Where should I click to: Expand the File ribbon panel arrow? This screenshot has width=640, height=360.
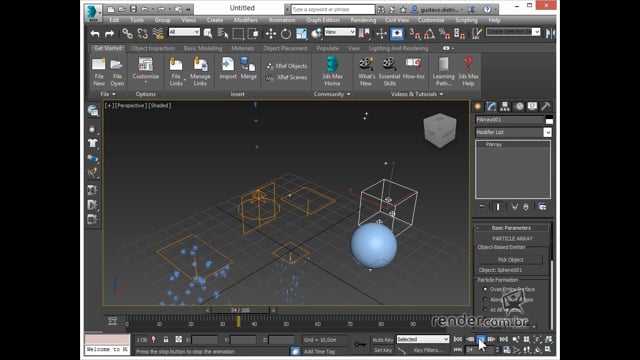pyautogui.click(x=113, y=94)
